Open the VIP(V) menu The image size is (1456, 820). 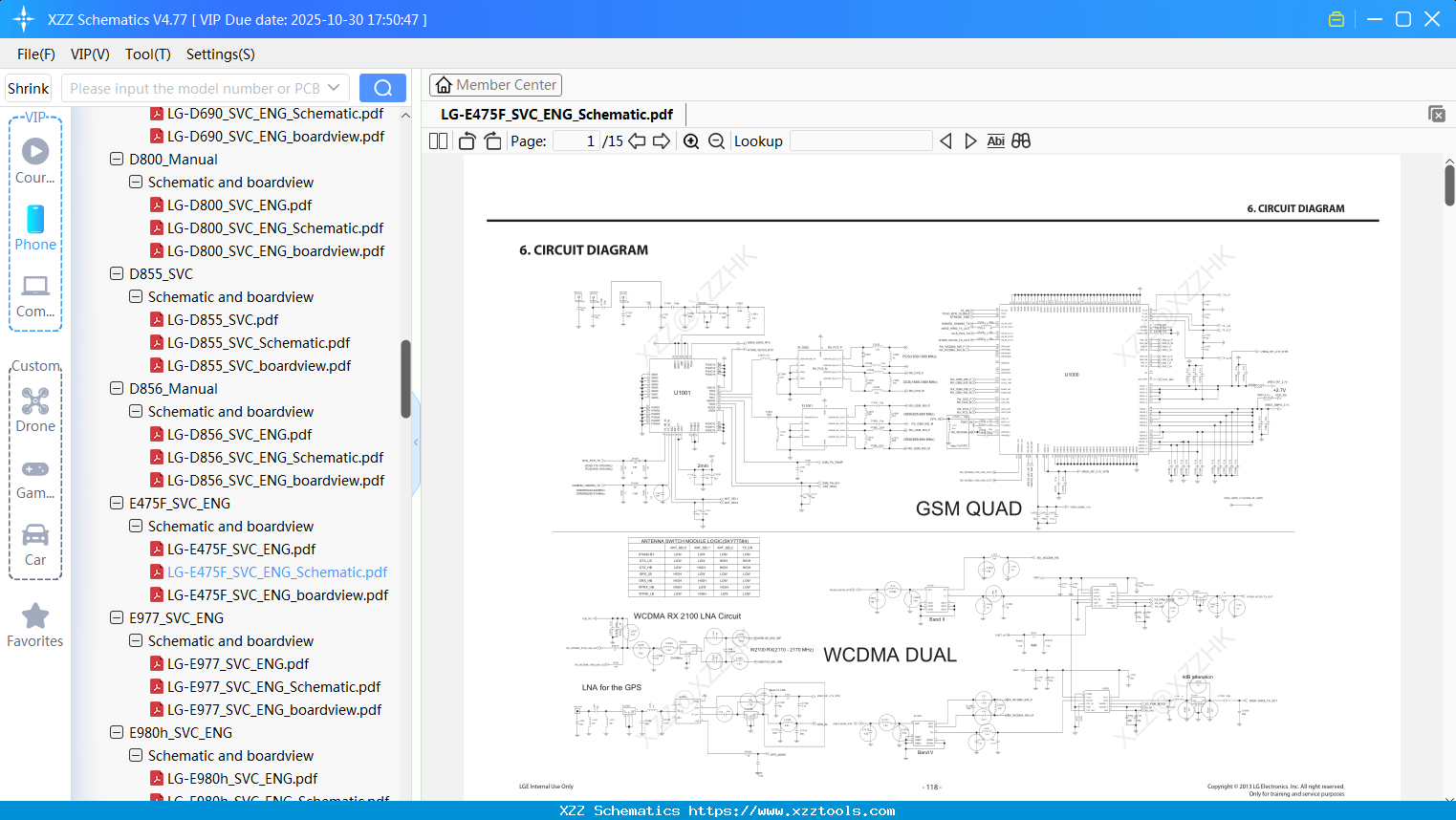89,54
